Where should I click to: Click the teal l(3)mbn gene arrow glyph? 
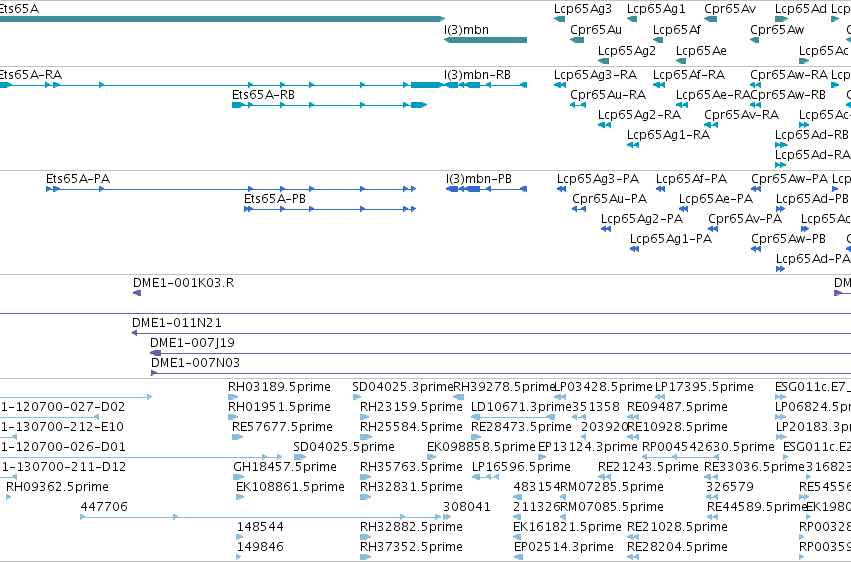[485, 40]
